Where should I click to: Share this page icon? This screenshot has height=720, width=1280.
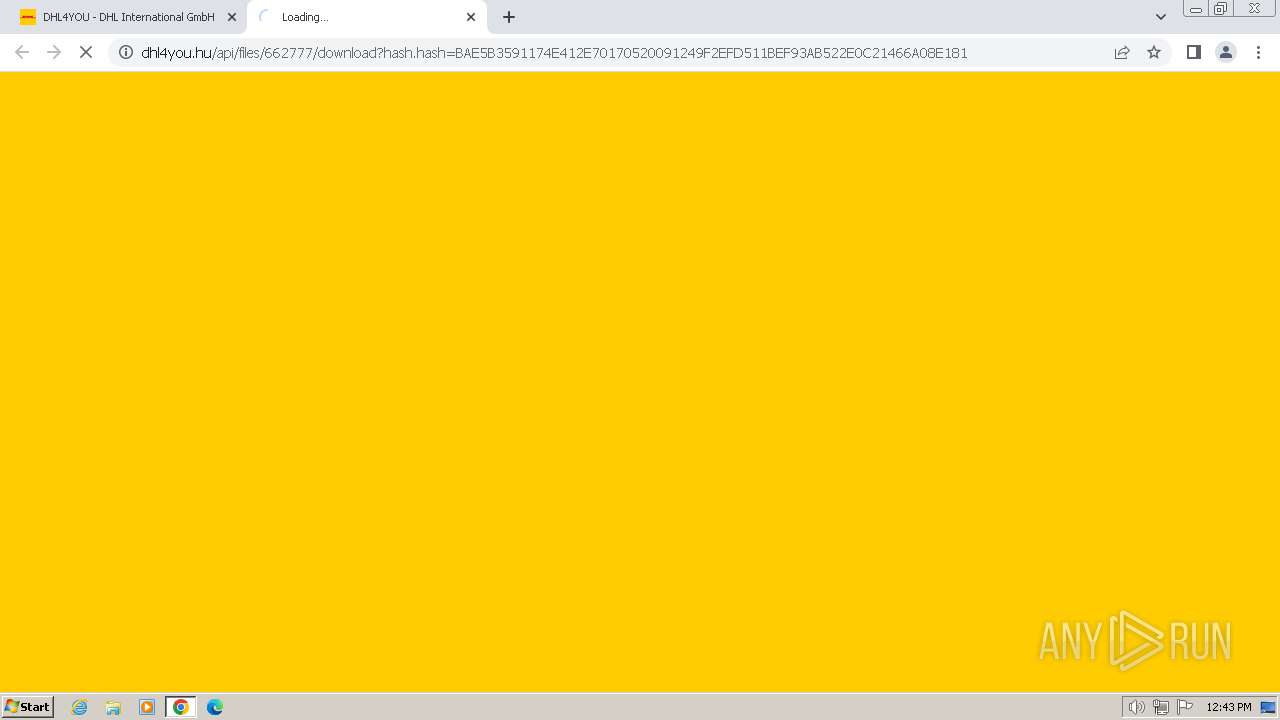click(x=1122, y=53)
